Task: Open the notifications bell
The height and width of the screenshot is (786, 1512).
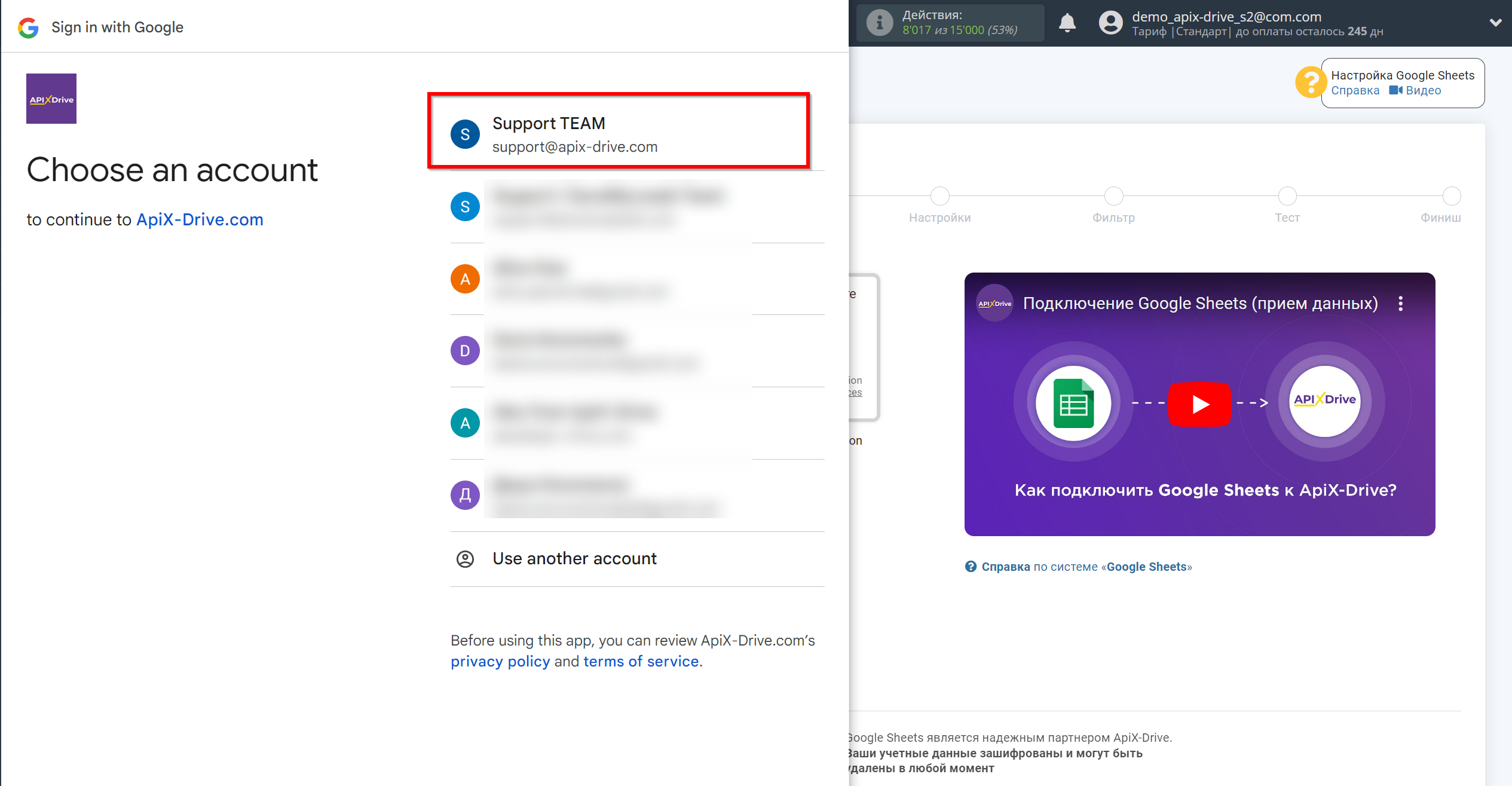Action: 1067,23
